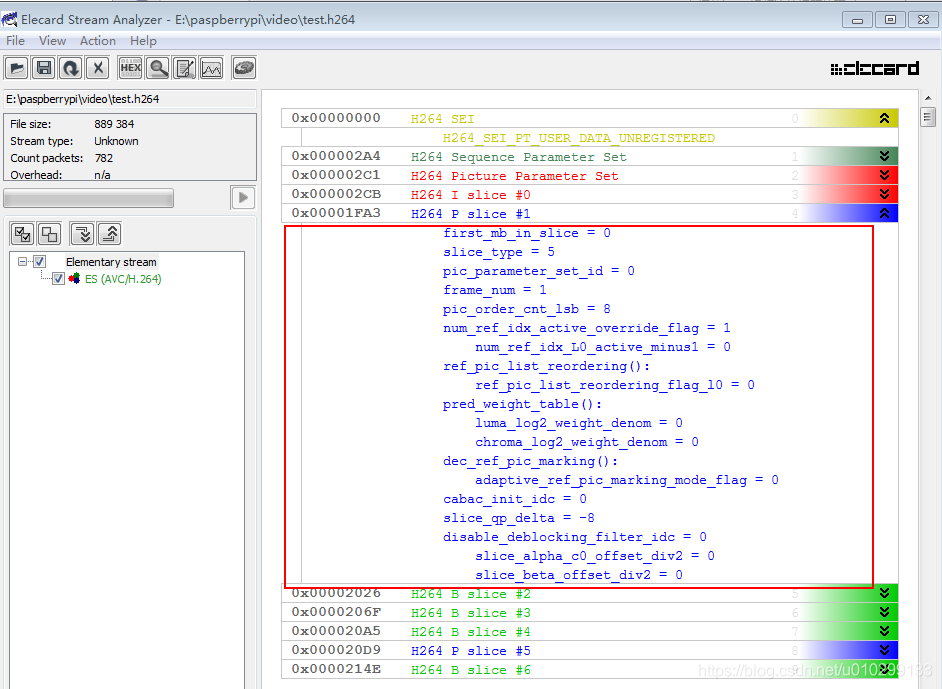Select the H264 B slice #6 row
The height and width of the screenshot is (689, 942).
(x=589, y=669)
